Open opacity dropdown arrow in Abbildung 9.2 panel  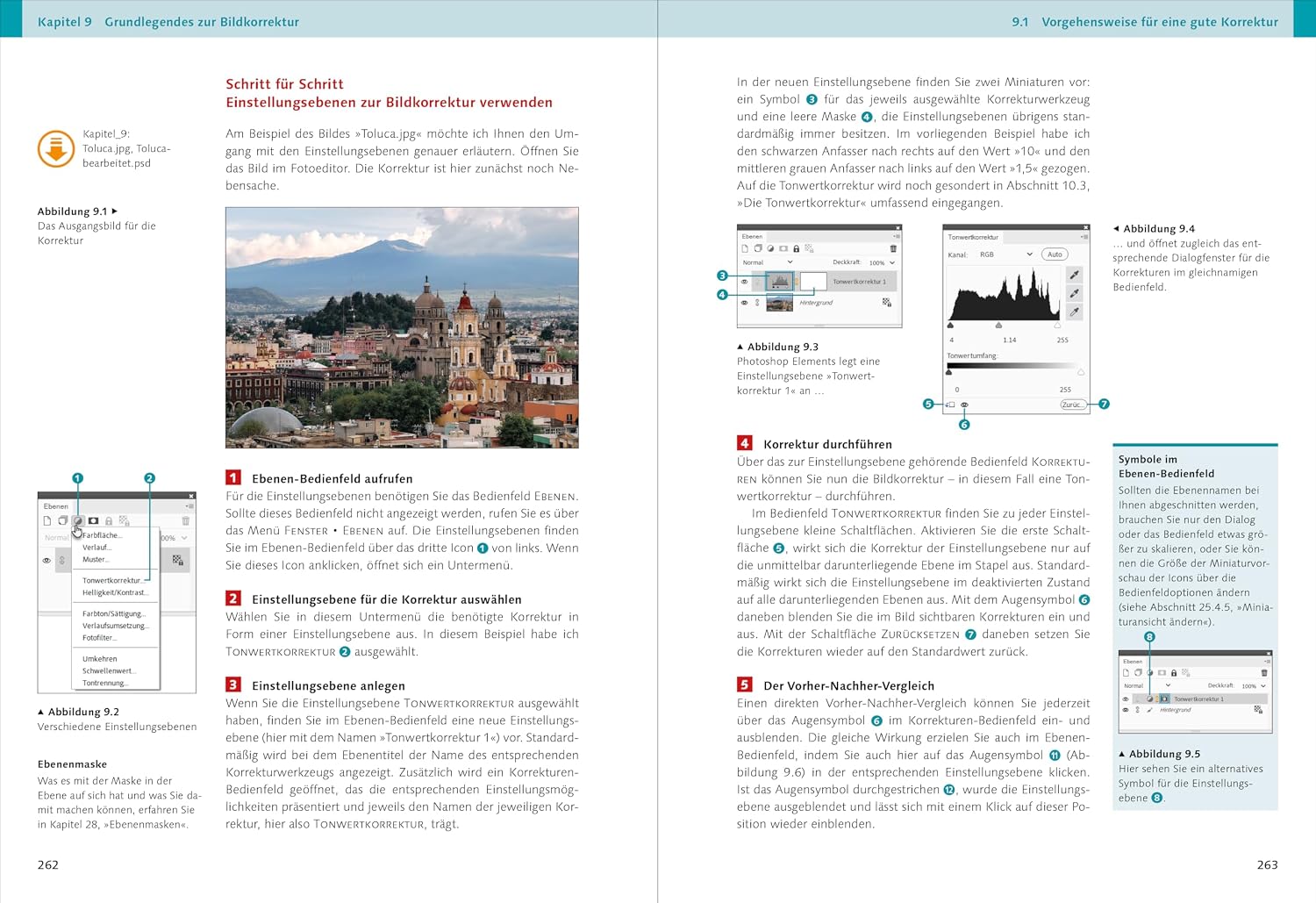(184, 538)
